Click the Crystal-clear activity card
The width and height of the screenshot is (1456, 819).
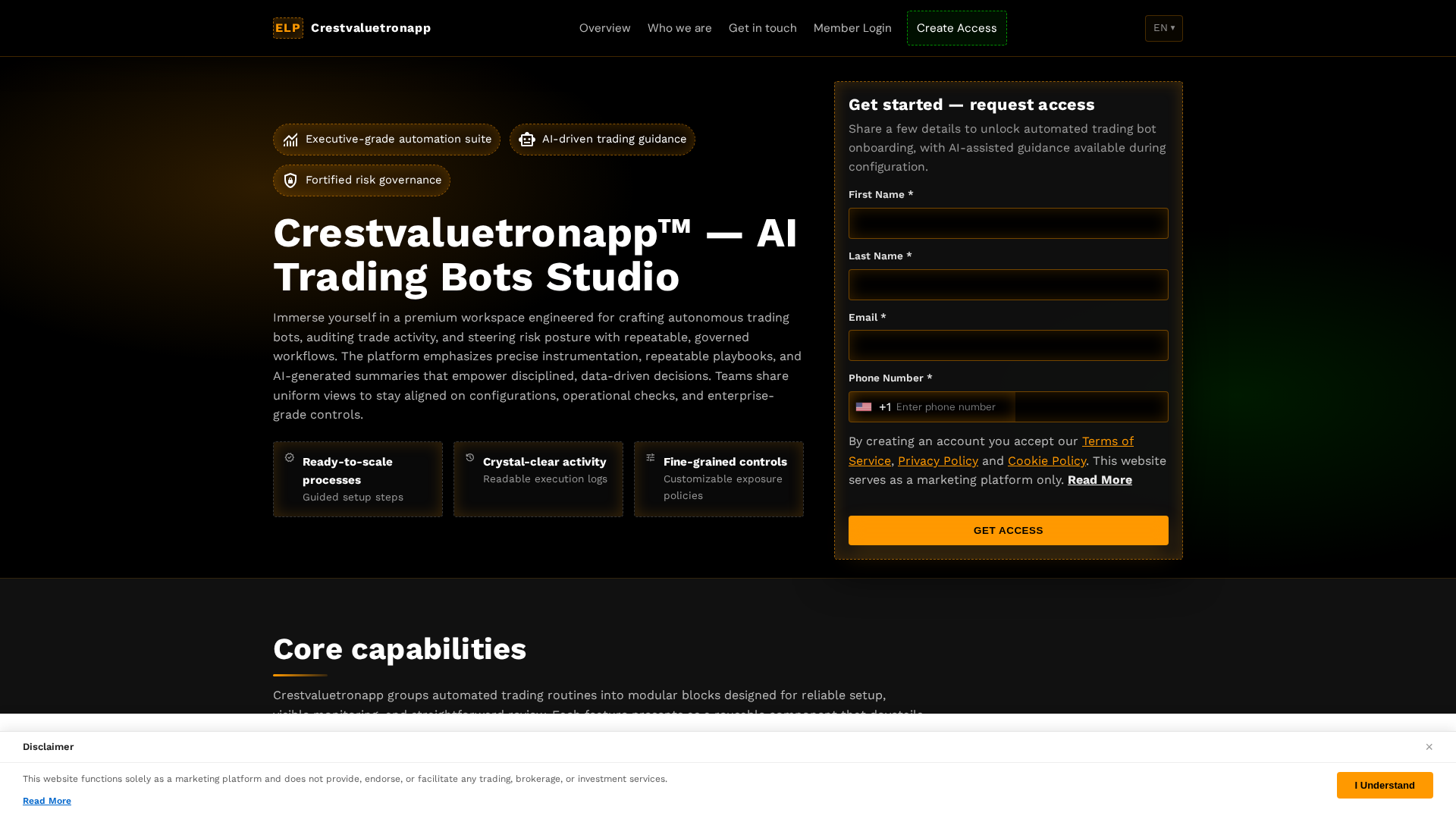[x=538, y=479]
